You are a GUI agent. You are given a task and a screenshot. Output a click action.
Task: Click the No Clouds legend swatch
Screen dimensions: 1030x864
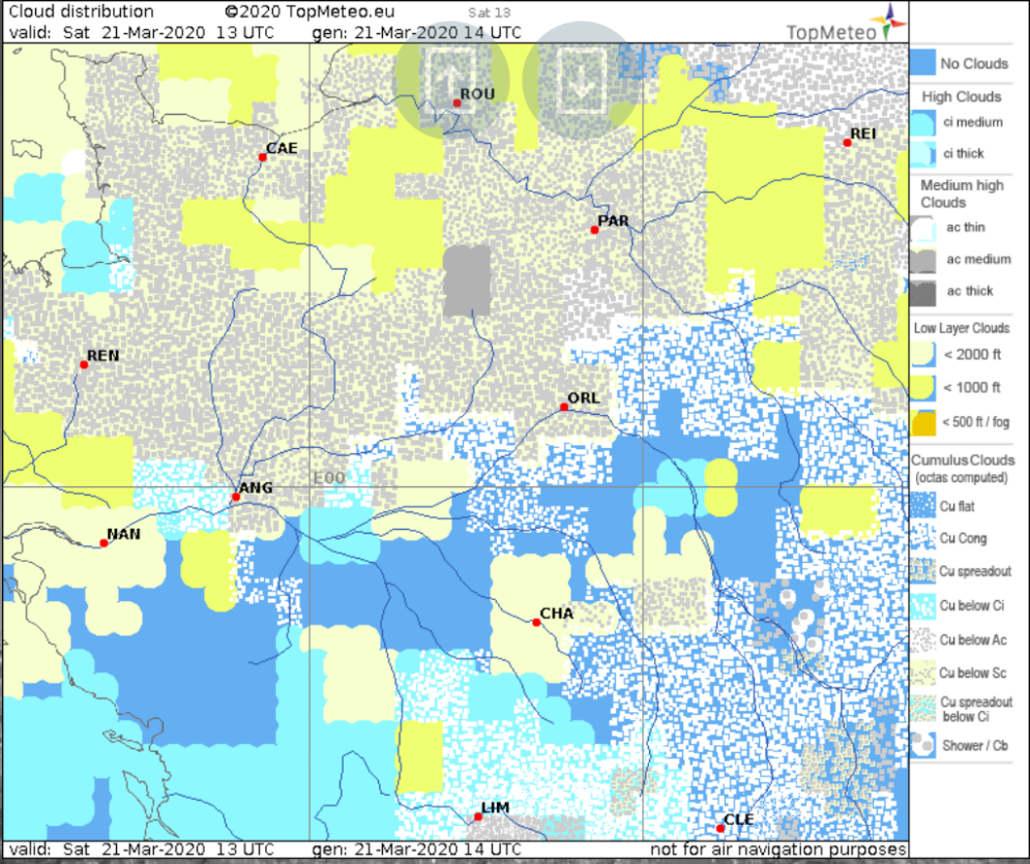[922, 62]
